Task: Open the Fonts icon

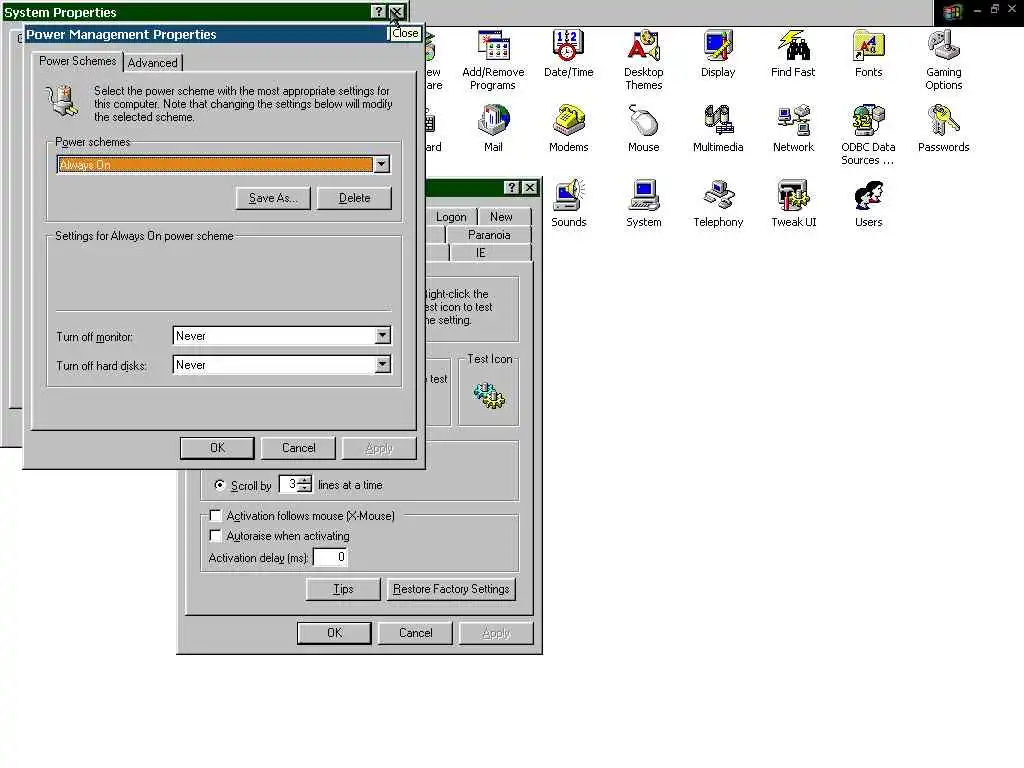Action: [x=868, y=54]
